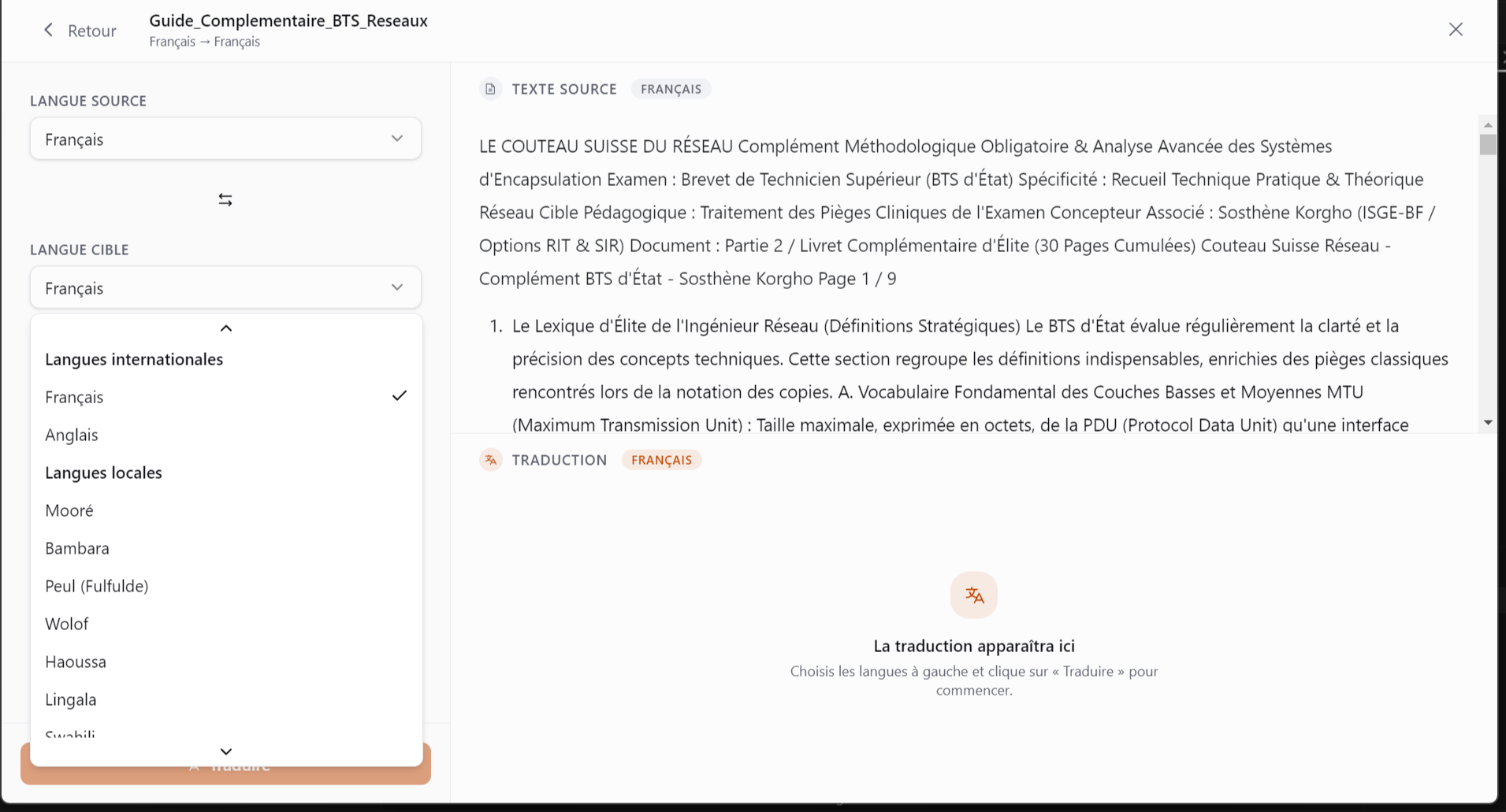Image resolution: width=1506 pixels, height=812 pixels.
Task: Click the dropdown list scroll-down chevron
Action: [226, 751]
